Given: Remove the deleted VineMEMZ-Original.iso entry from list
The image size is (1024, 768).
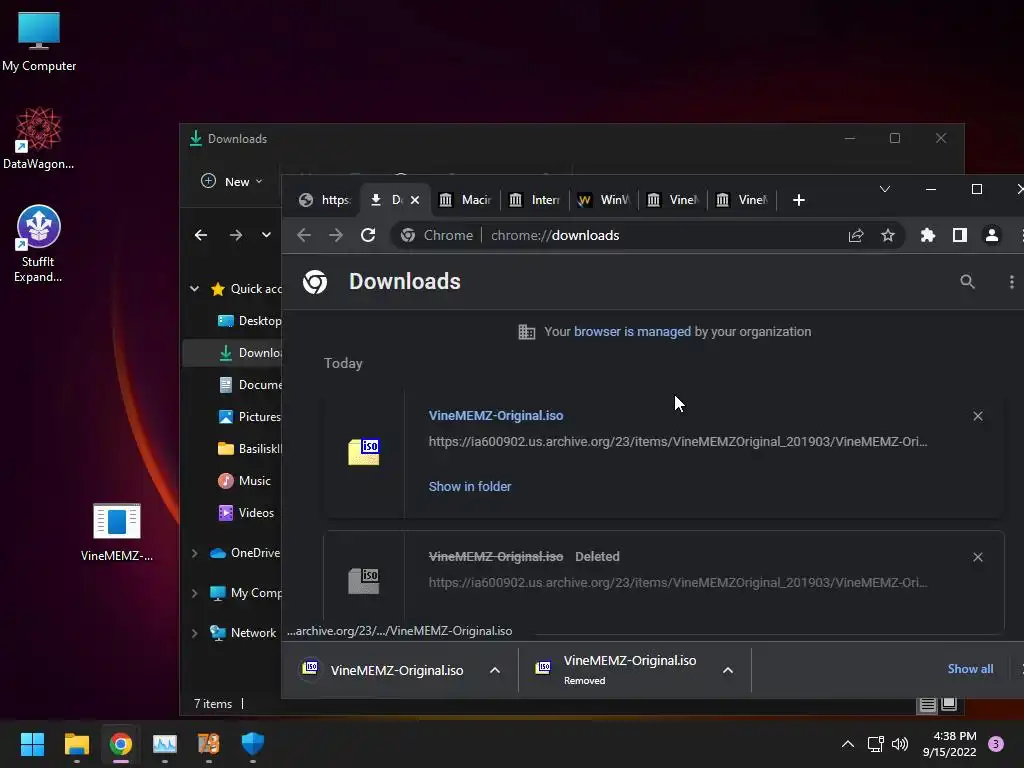Looking at the screenshot, I should [978, 557].
